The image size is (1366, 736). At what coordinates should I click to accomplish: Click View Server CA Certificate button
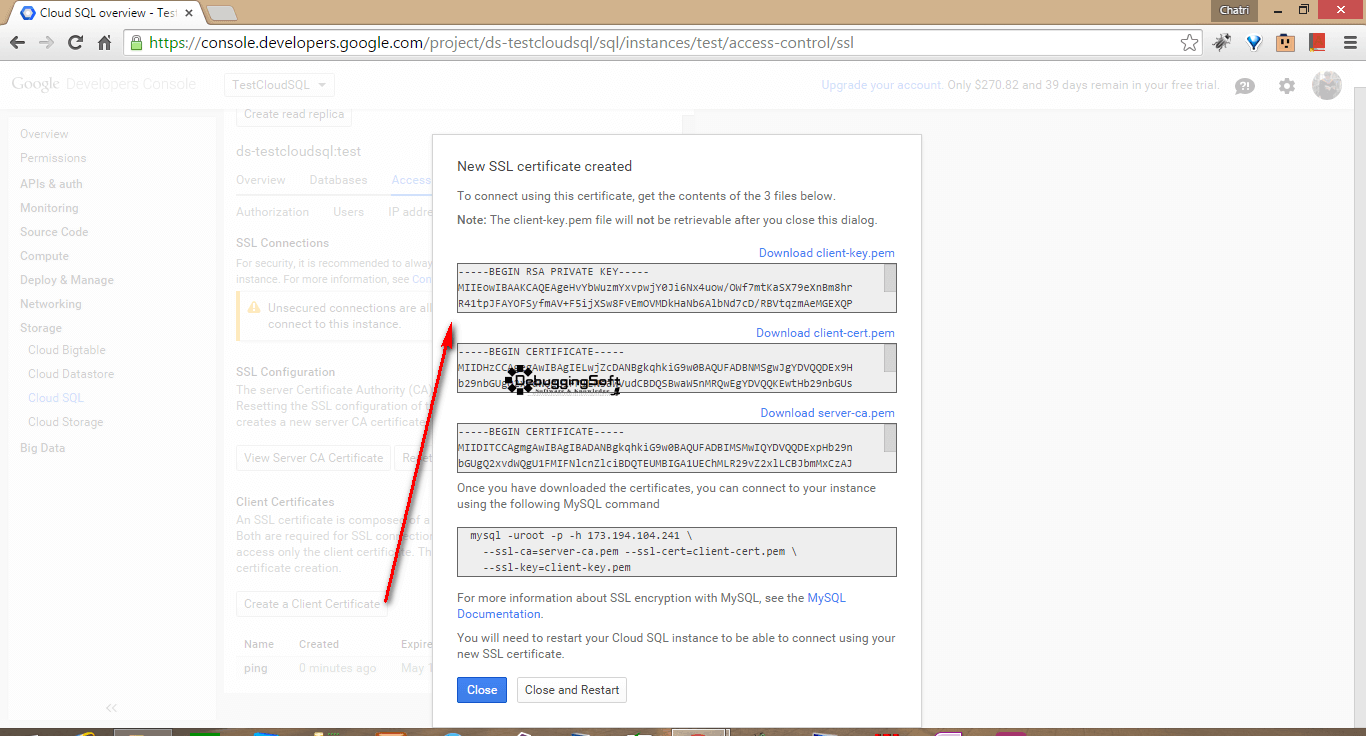tap(314, 458)
